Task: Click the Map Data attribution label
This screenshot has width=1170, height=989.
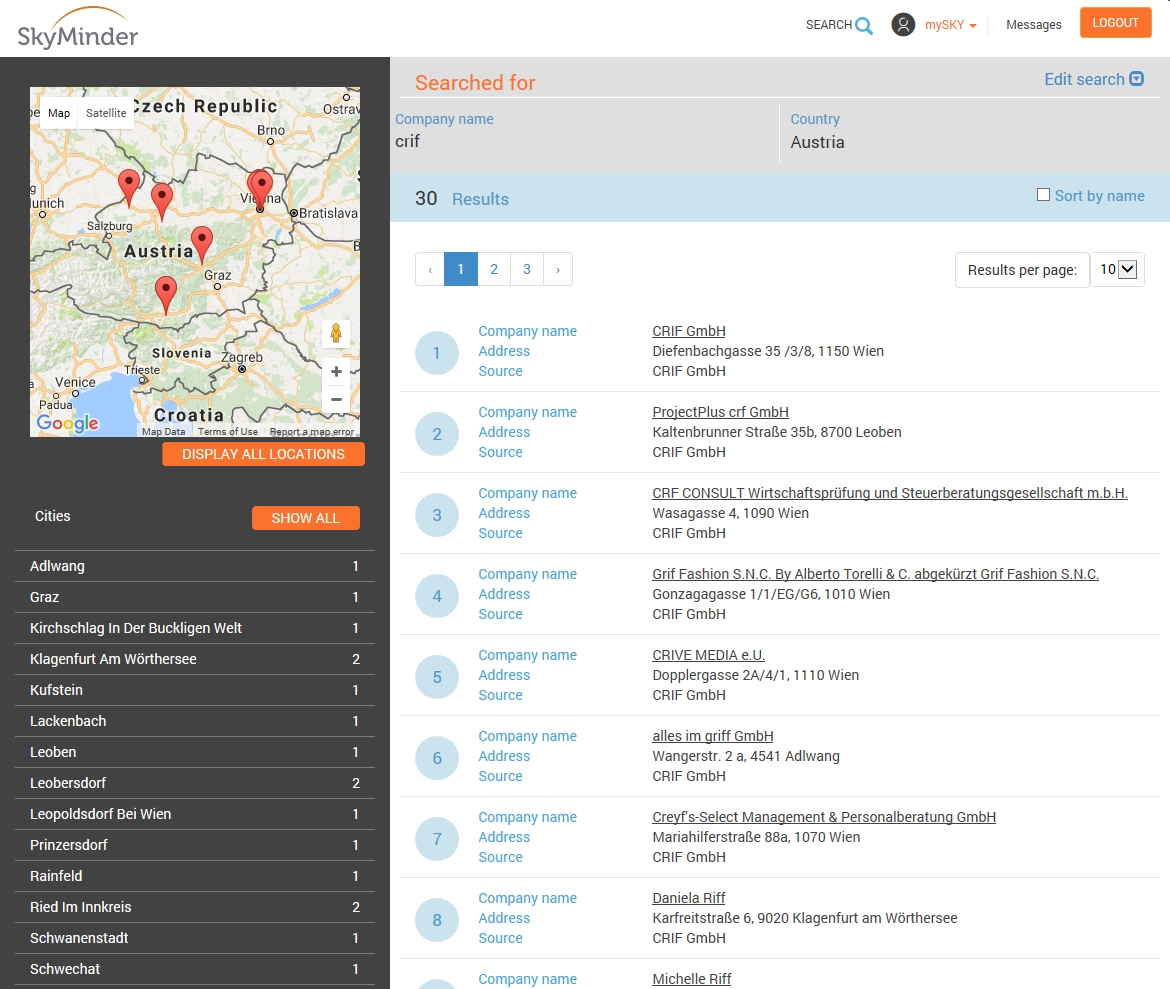Action: tap(163, 431)
